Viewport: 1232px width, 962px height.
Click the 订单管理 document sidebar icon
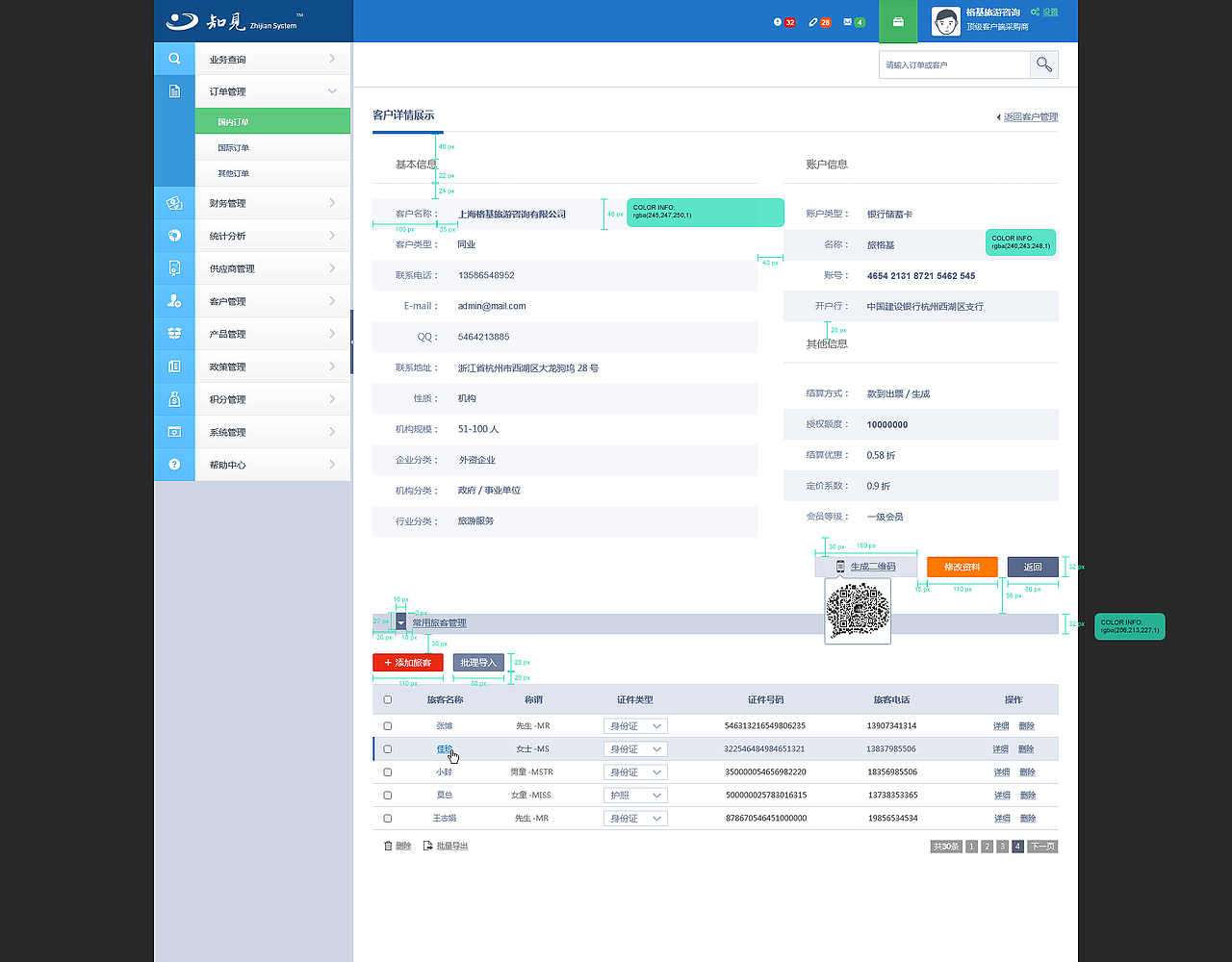[174, 91]
